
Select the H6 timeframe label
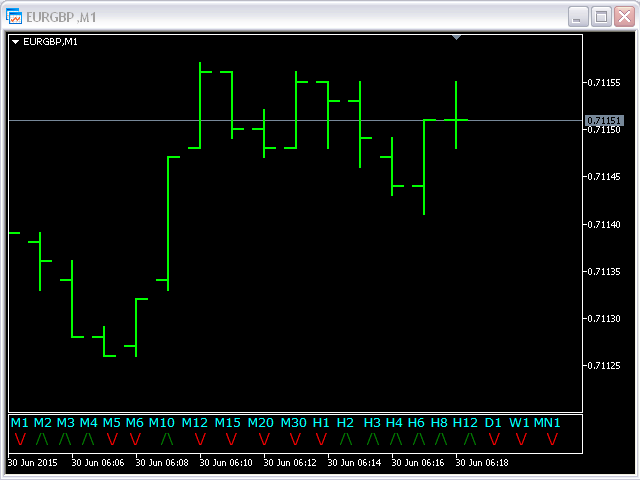(x=416, y=422)
